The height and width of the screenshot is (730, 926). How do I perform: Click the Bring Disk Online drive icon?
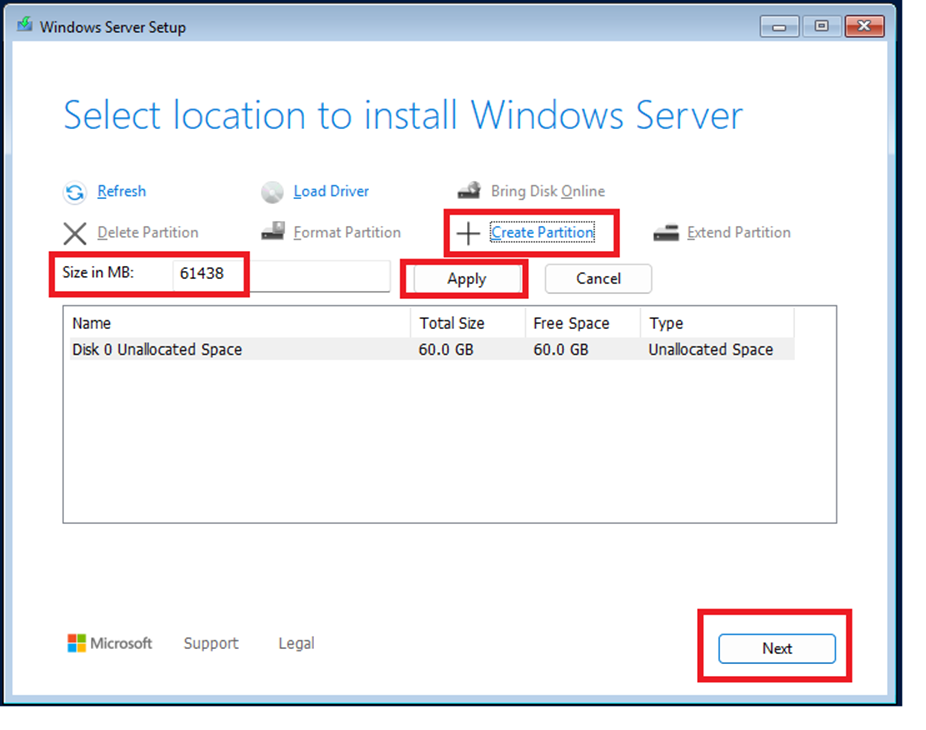[x=470, y=191]
